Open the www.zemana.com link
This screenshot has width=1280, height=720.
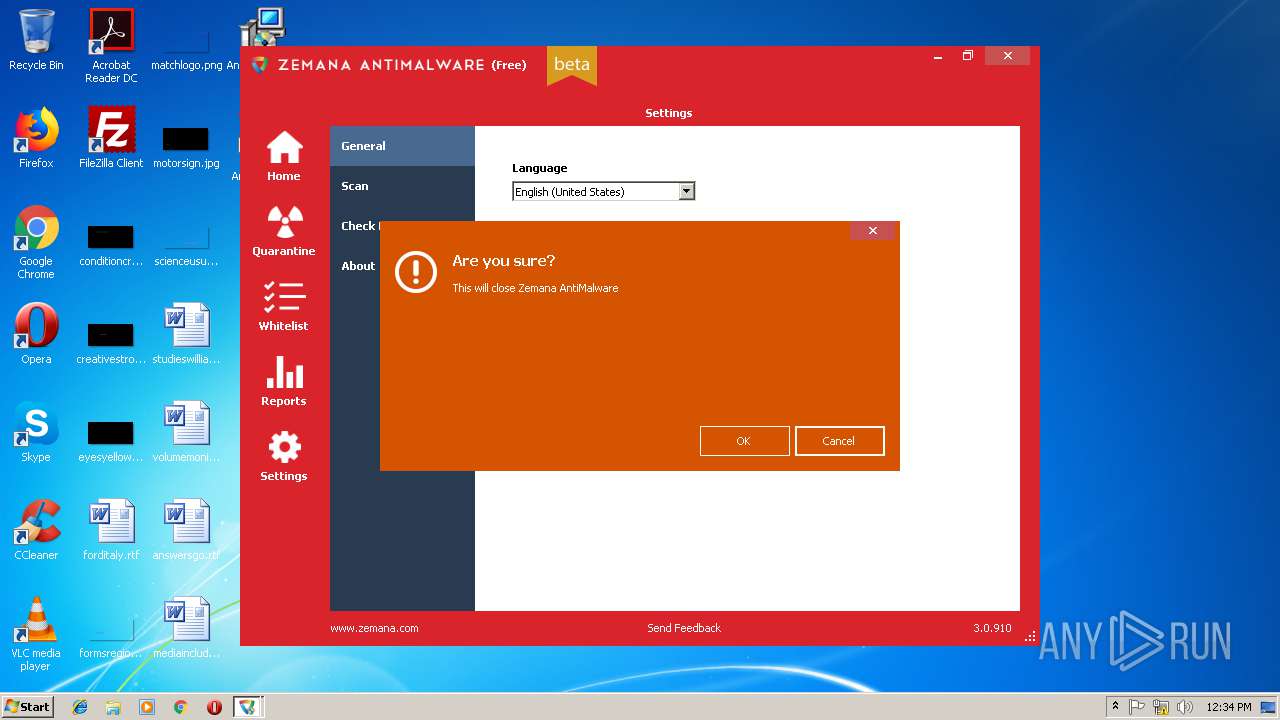(374, 628)
